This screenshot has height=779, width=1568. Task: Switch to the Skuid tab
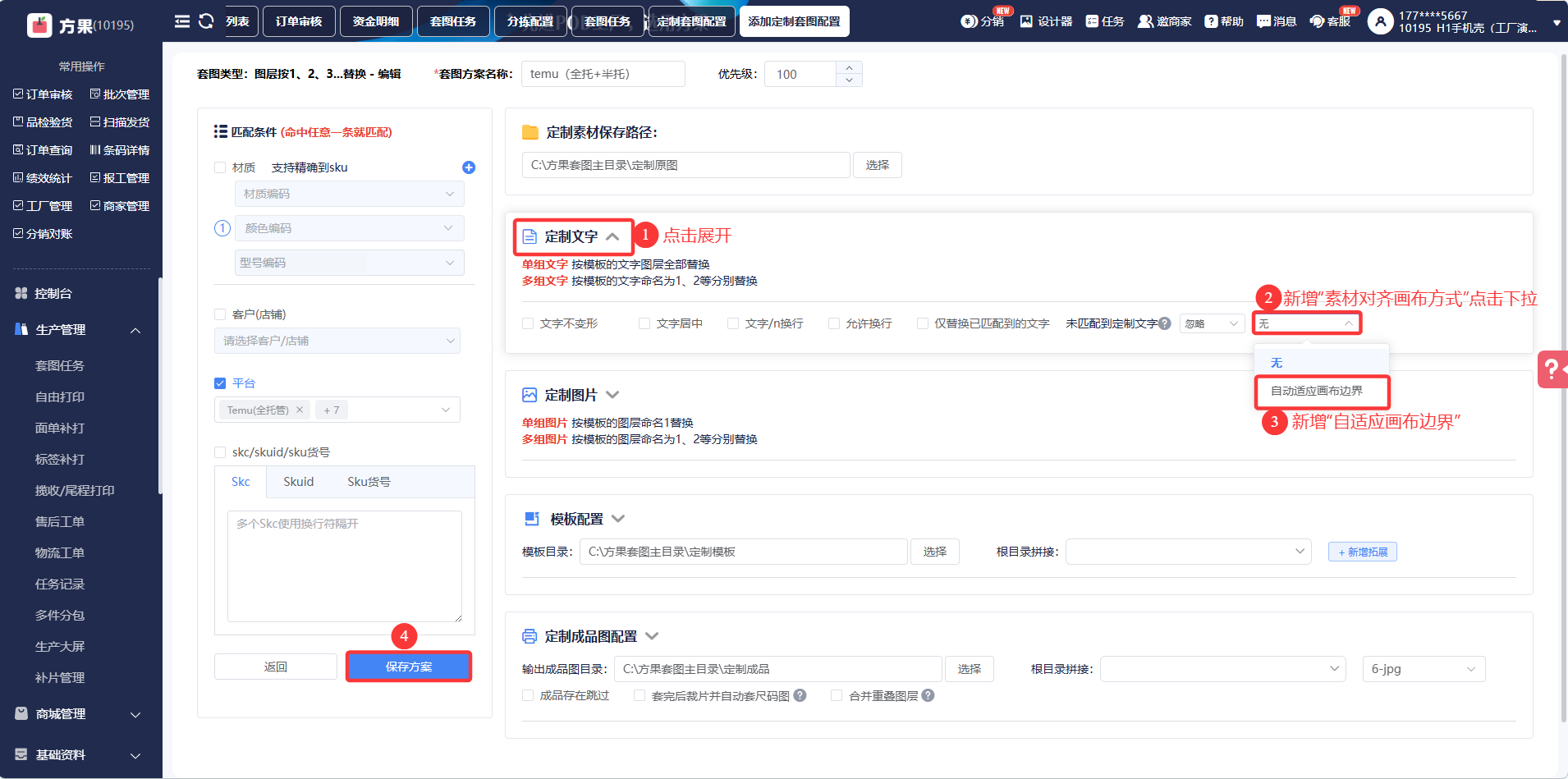click(299, 482)
